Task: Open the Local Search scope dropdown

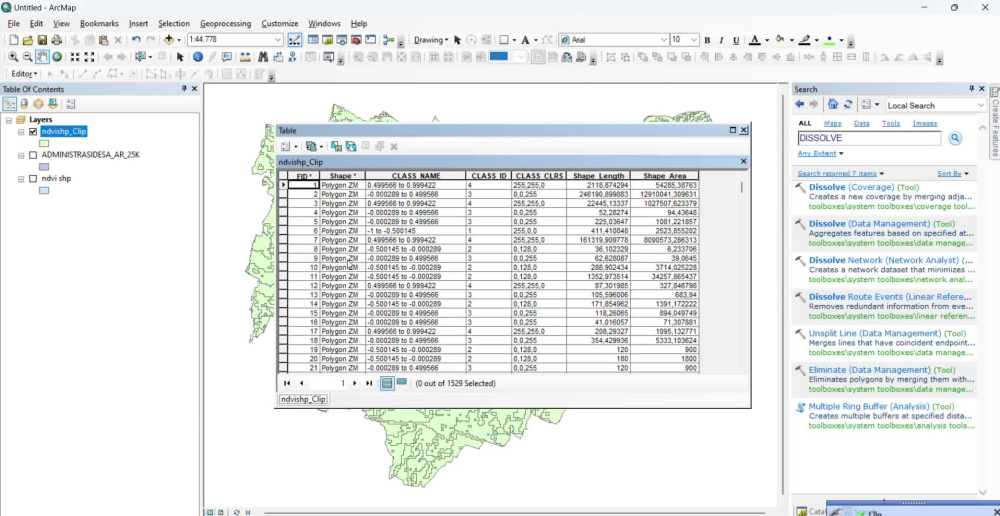Action: pos(980,105)
